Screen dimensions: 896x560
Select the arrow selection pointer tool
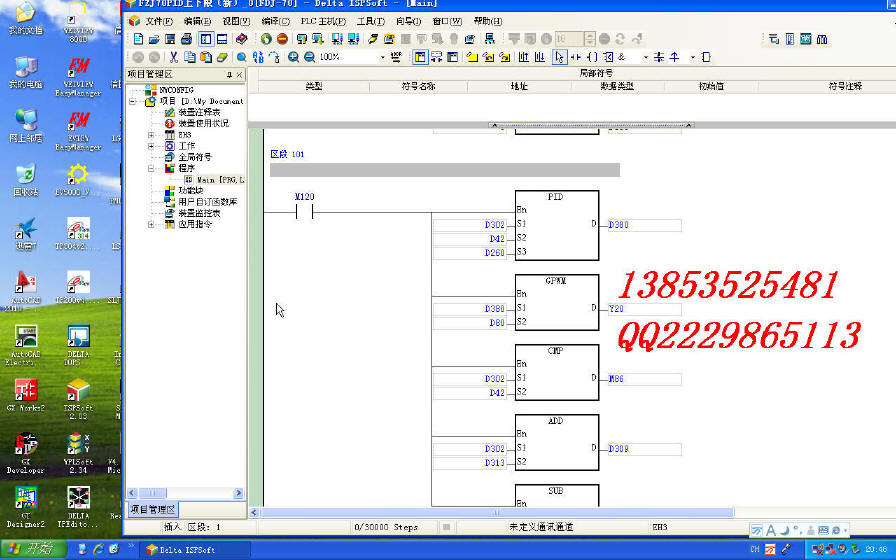(x=559, y=57)
